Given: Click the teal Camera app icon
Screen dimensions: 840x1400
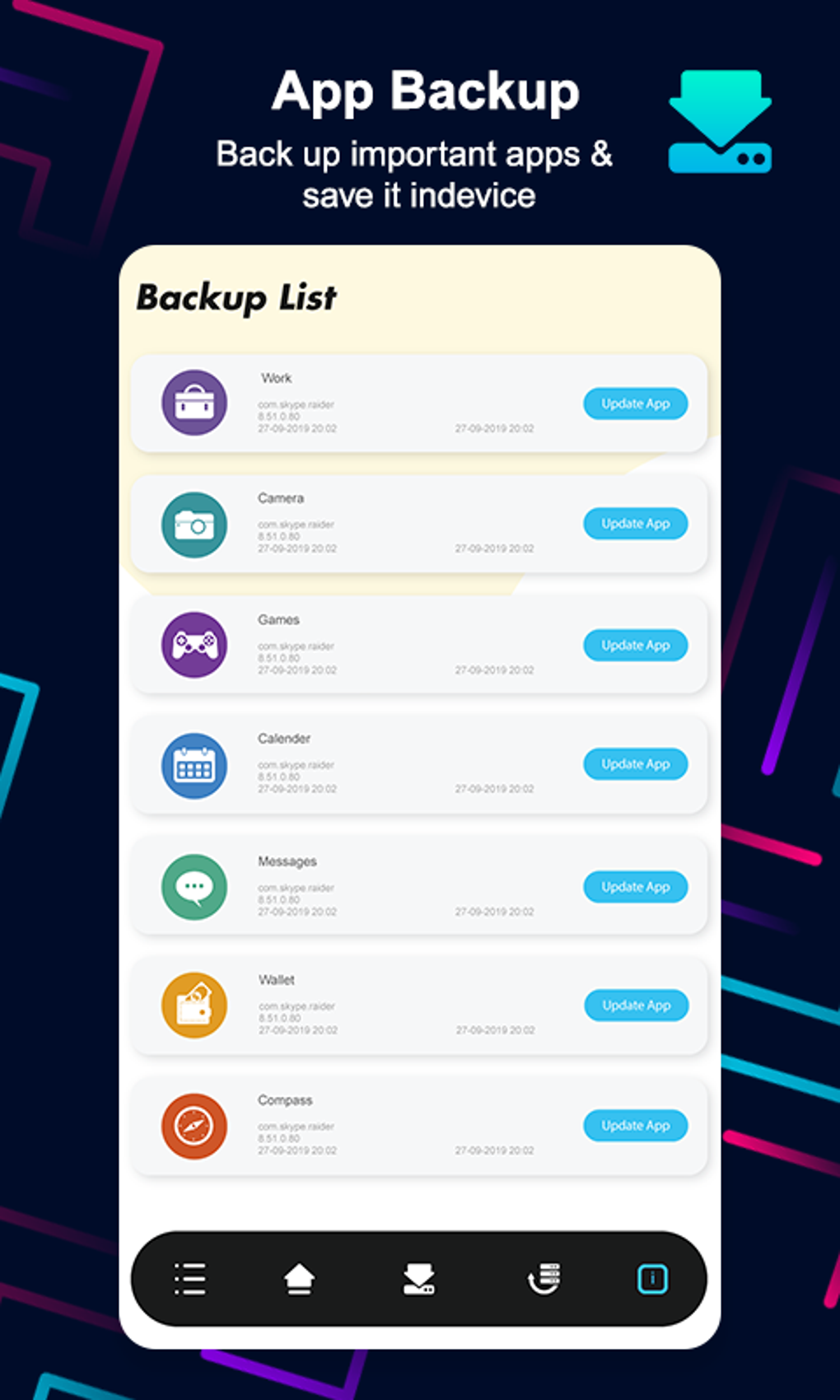Looking at the screenshot, I should 194,525.
